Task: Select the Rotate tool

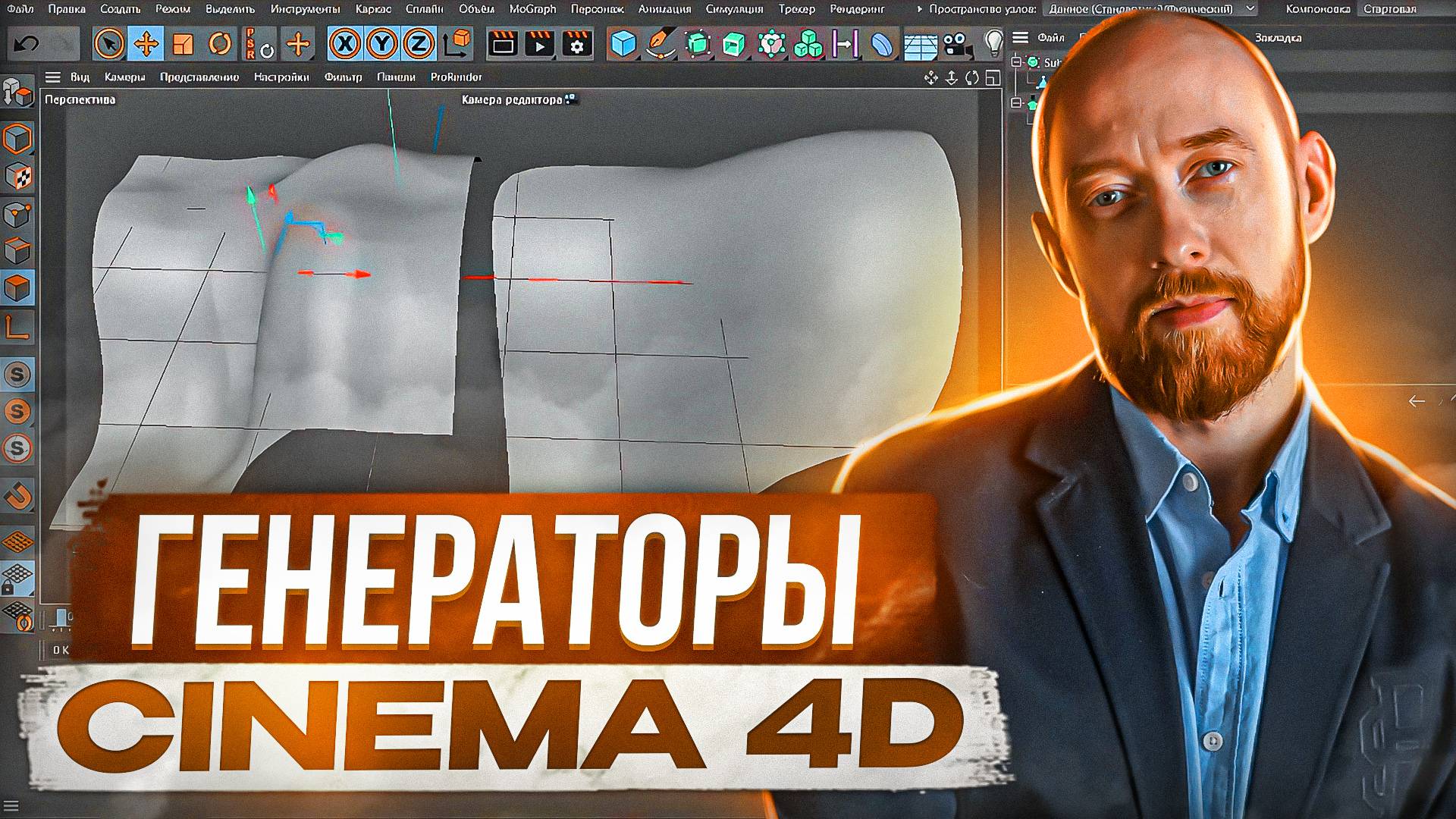Action: point(220,44)
